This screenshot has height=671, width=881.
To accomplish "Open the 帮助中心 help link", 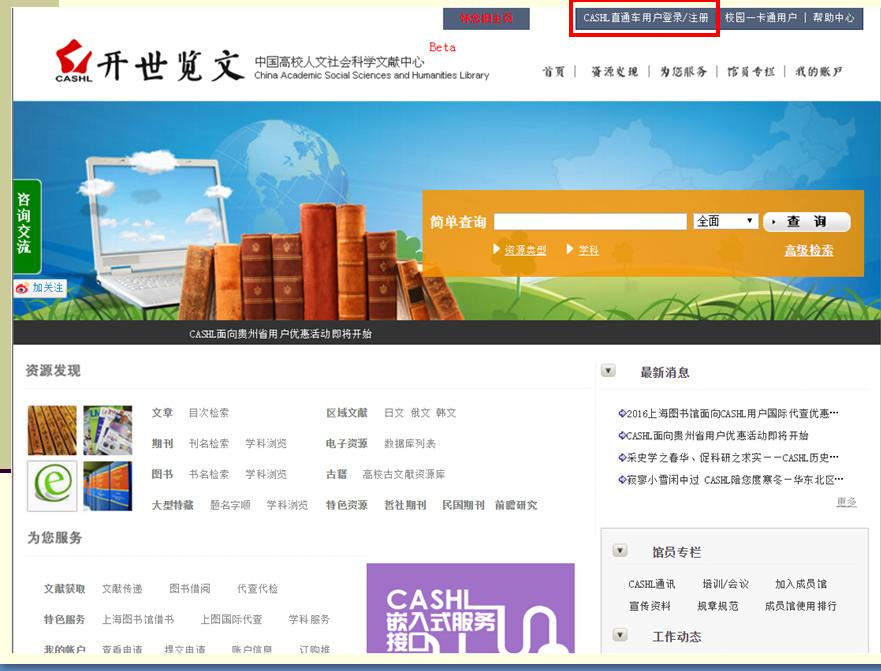I will (833, 18).
